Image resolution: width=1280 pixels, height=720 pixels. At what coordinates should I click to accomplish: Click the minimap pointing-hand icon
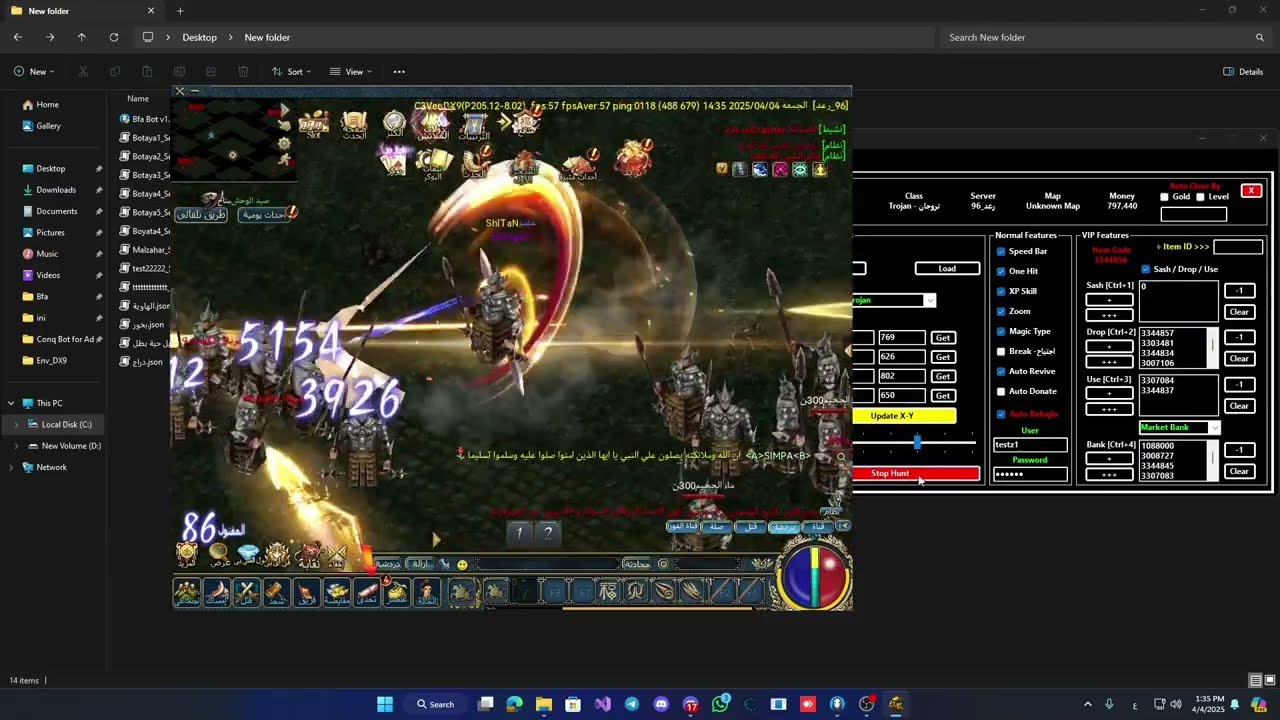(x=284, y=126)
